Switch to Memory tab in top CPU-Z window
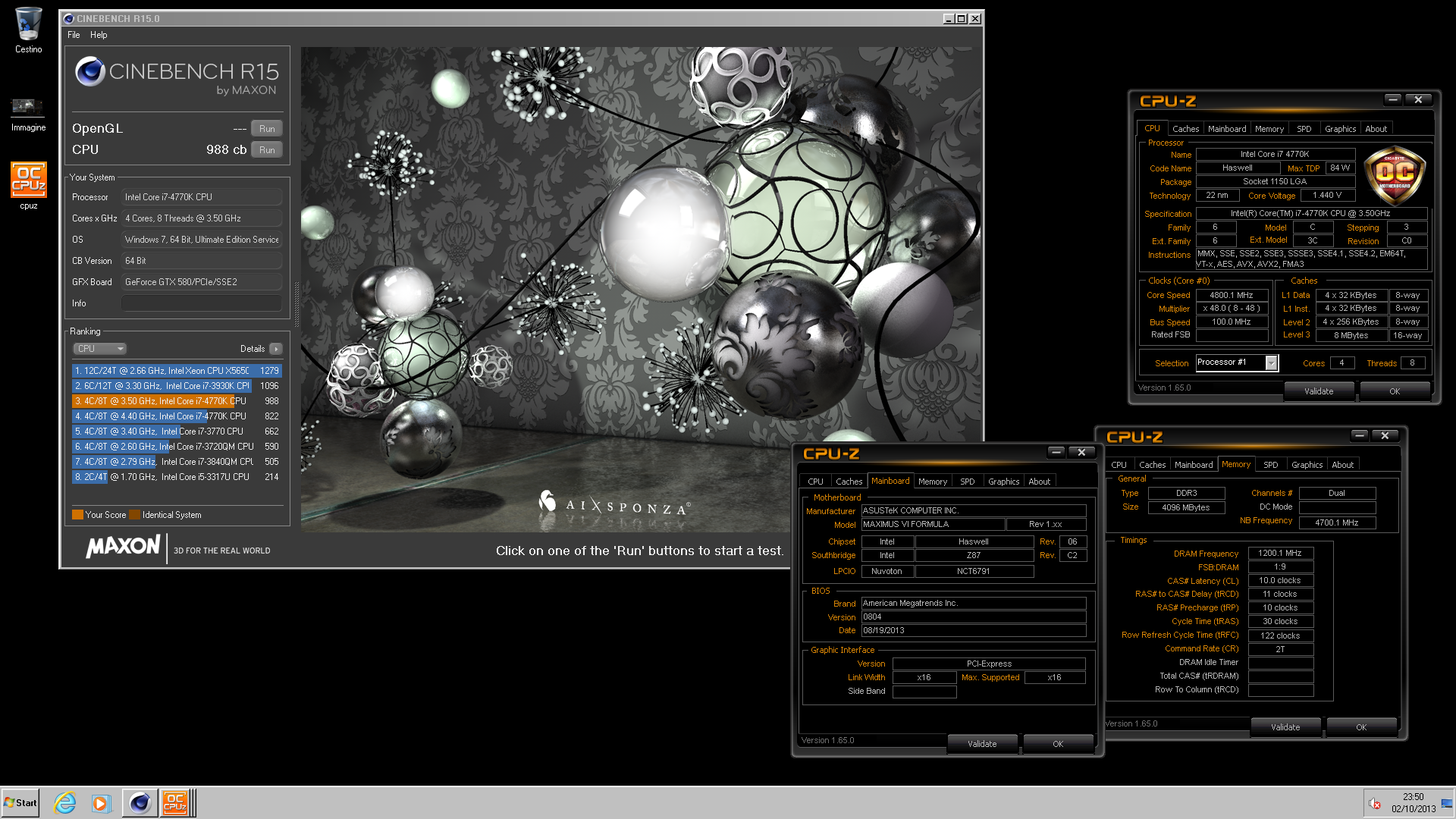The image size is (1456, 819). click(x=1269, y=129)
